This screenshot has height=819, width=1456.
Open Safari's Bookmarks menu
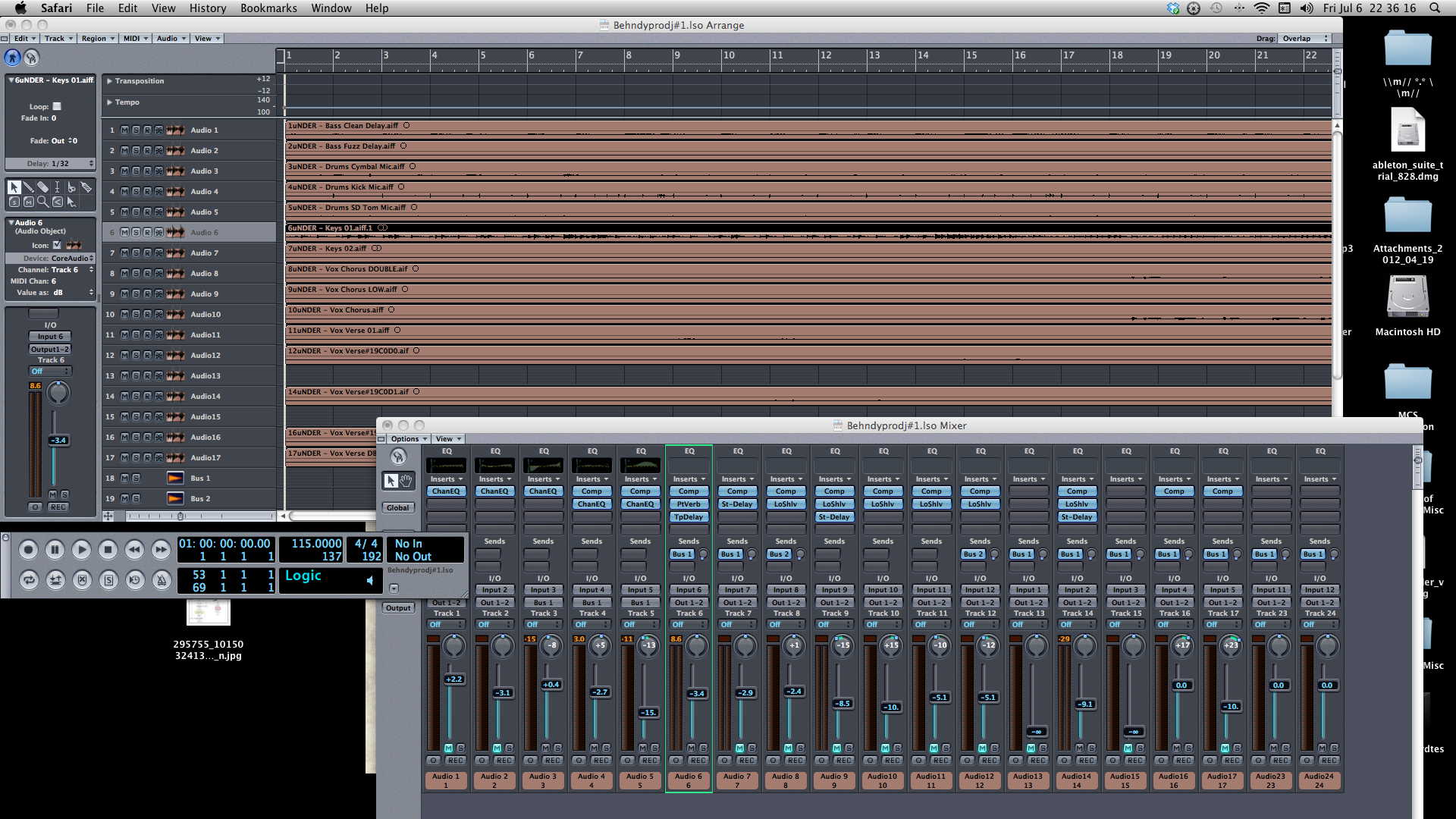point(268,8)
